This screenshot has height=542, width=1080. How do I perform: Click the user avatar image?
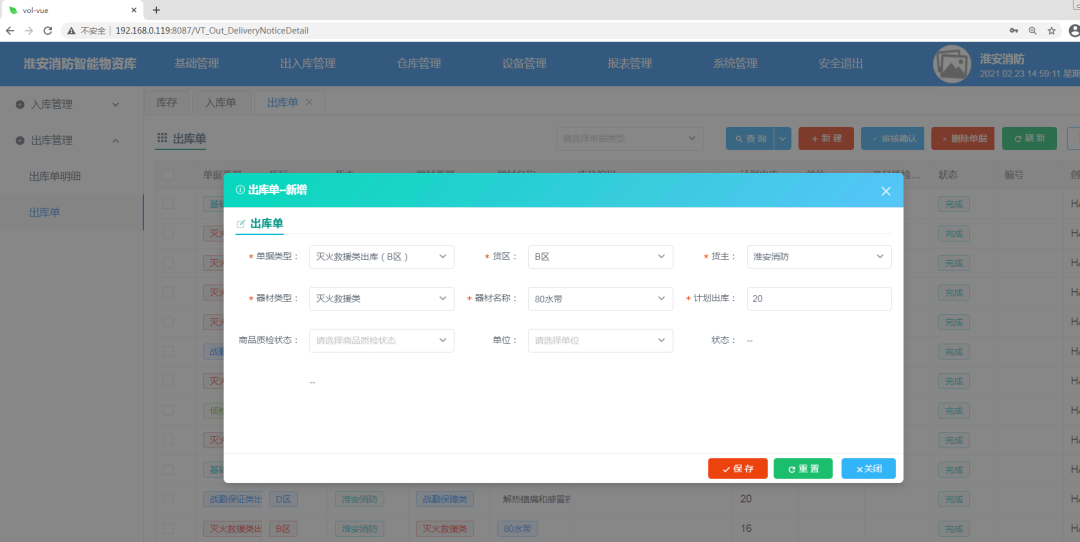click(952, 64)
